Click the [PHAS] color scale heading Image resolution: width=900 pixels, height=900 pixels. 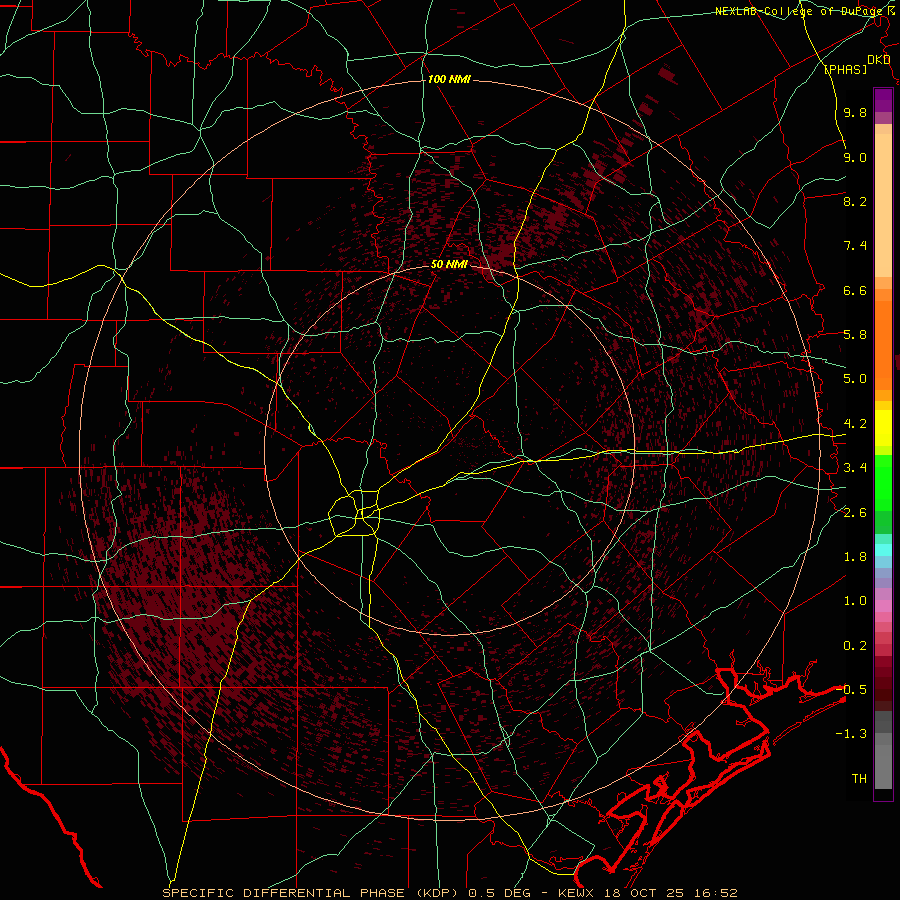tap(845, 69)
